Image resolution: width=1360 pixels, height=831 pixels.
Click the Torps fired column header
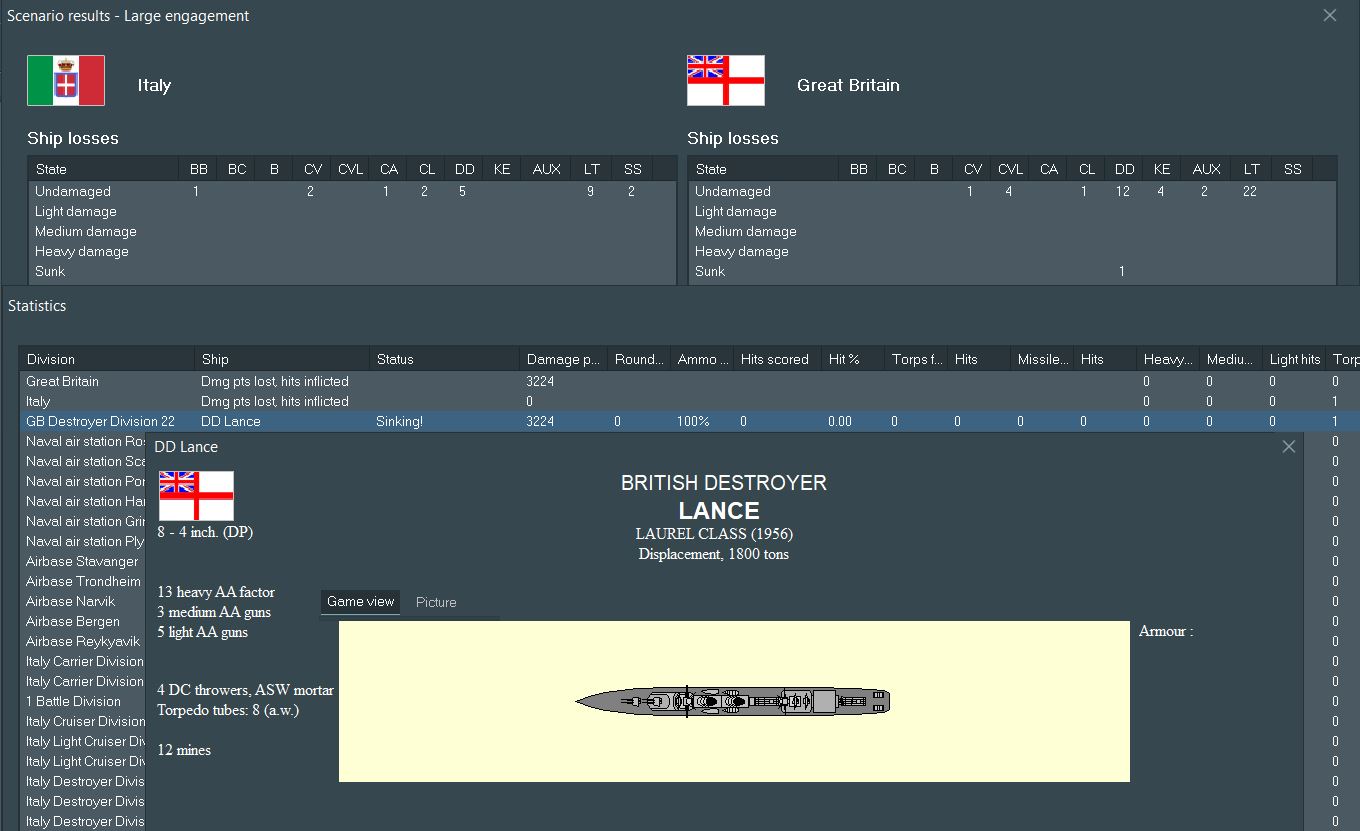915,359
